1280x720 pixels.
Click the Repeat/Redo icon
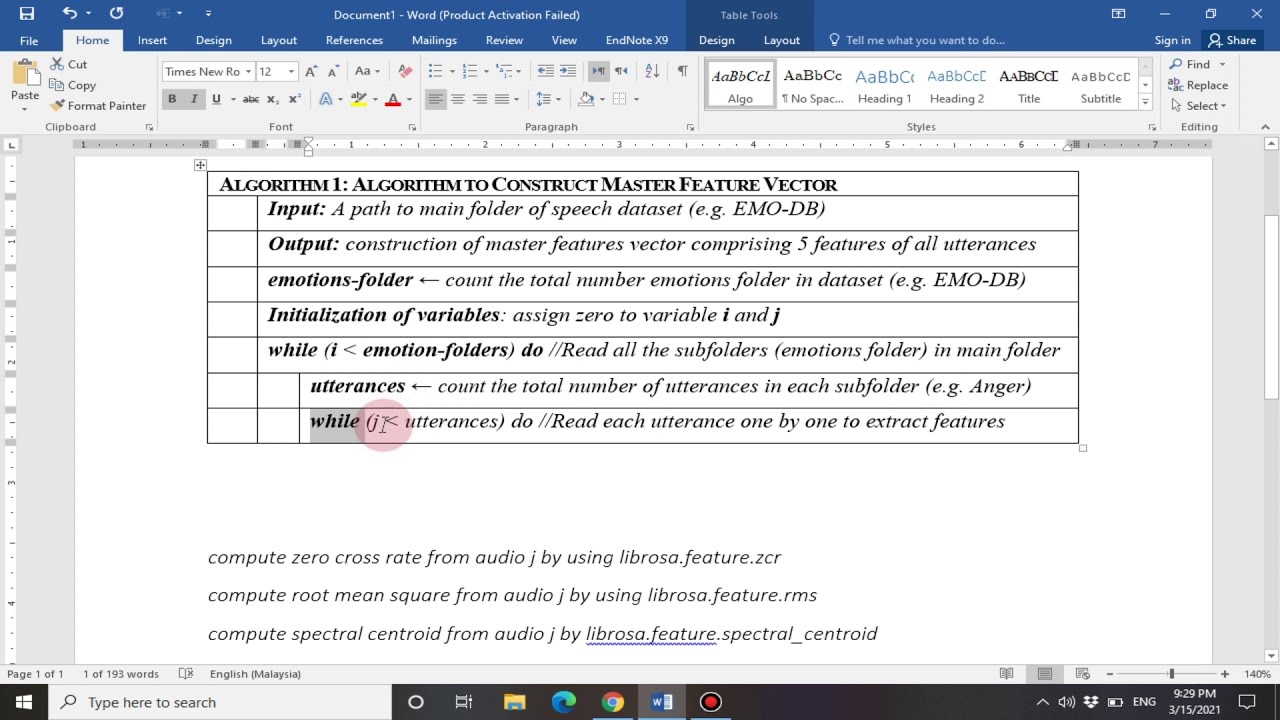[116, 13]
